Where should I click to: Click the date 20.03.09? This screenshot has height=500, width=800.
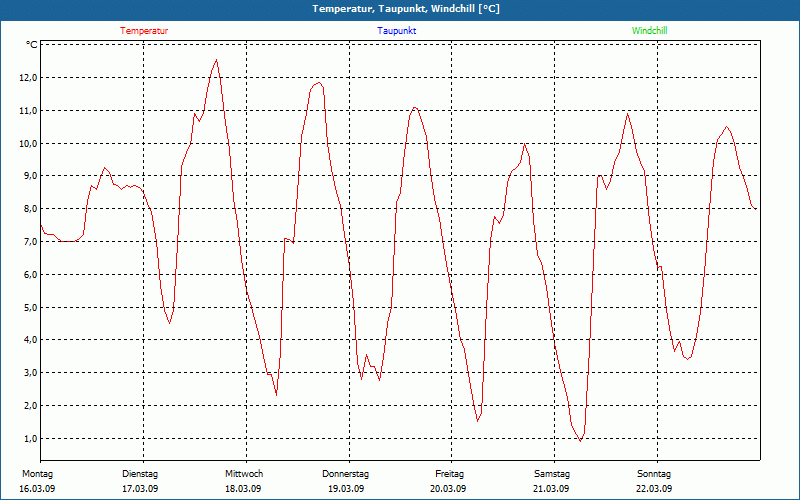tap(448, 489)
